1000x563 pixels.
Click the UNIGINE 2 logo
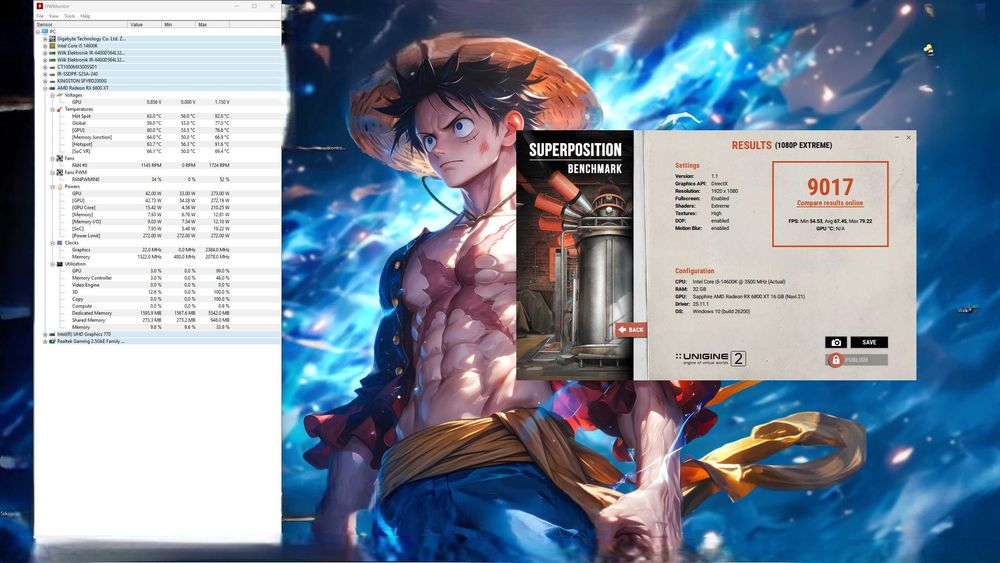click(x=710, y=358)
